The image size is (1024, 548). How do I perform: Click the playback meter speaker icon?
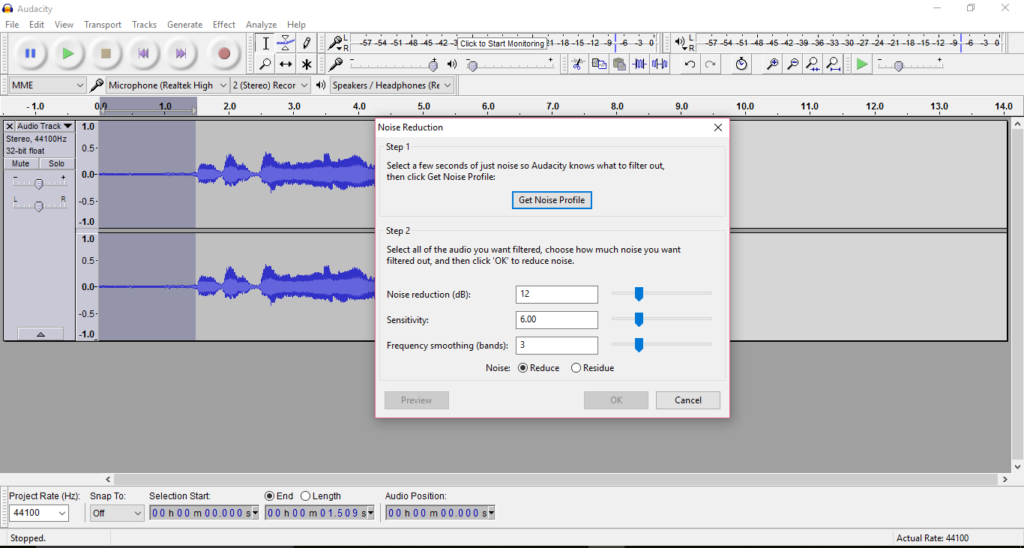[680, 43]
